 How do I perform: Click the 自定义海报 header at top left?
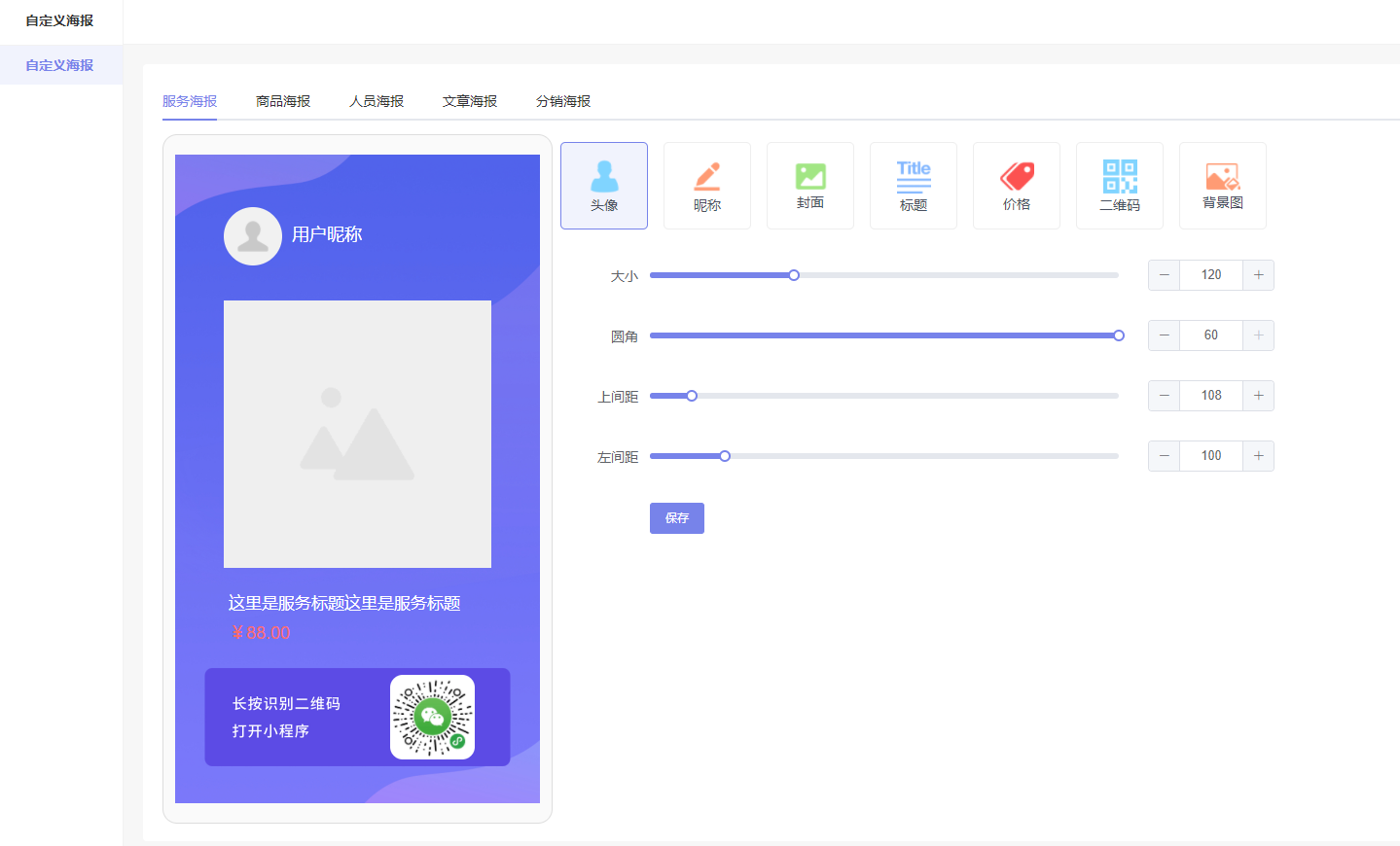[x=59, y=20]
